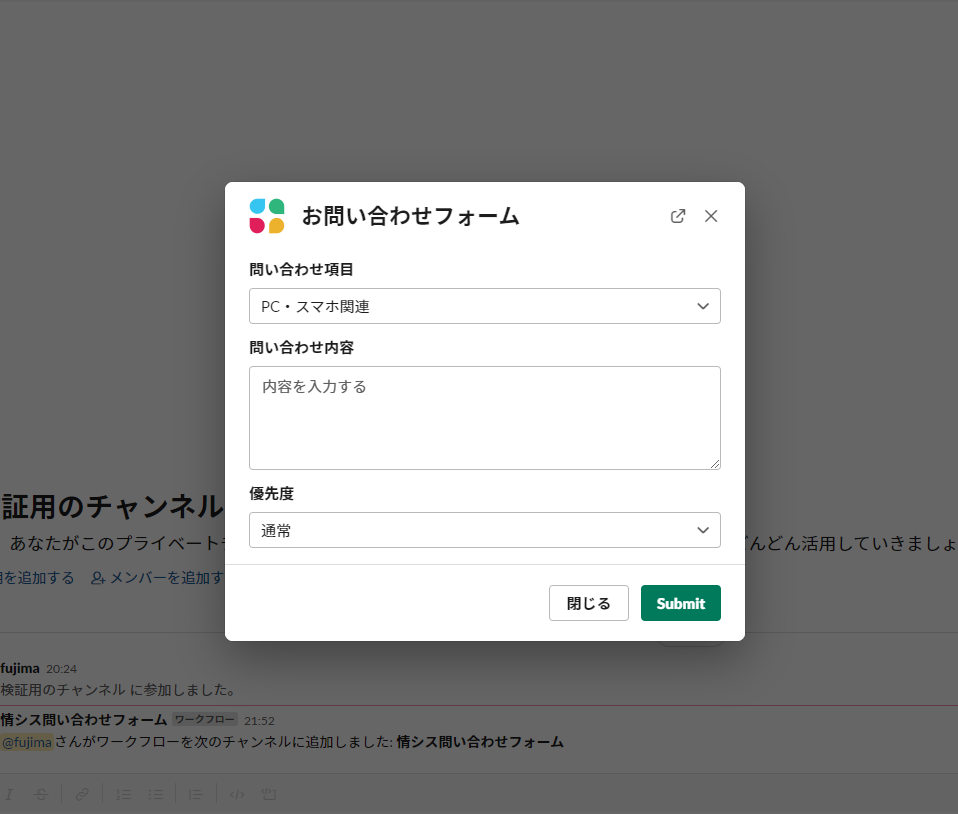Close the form using the 閉じる button
This screenshot has height=814, width=958.
pos(588,603)
